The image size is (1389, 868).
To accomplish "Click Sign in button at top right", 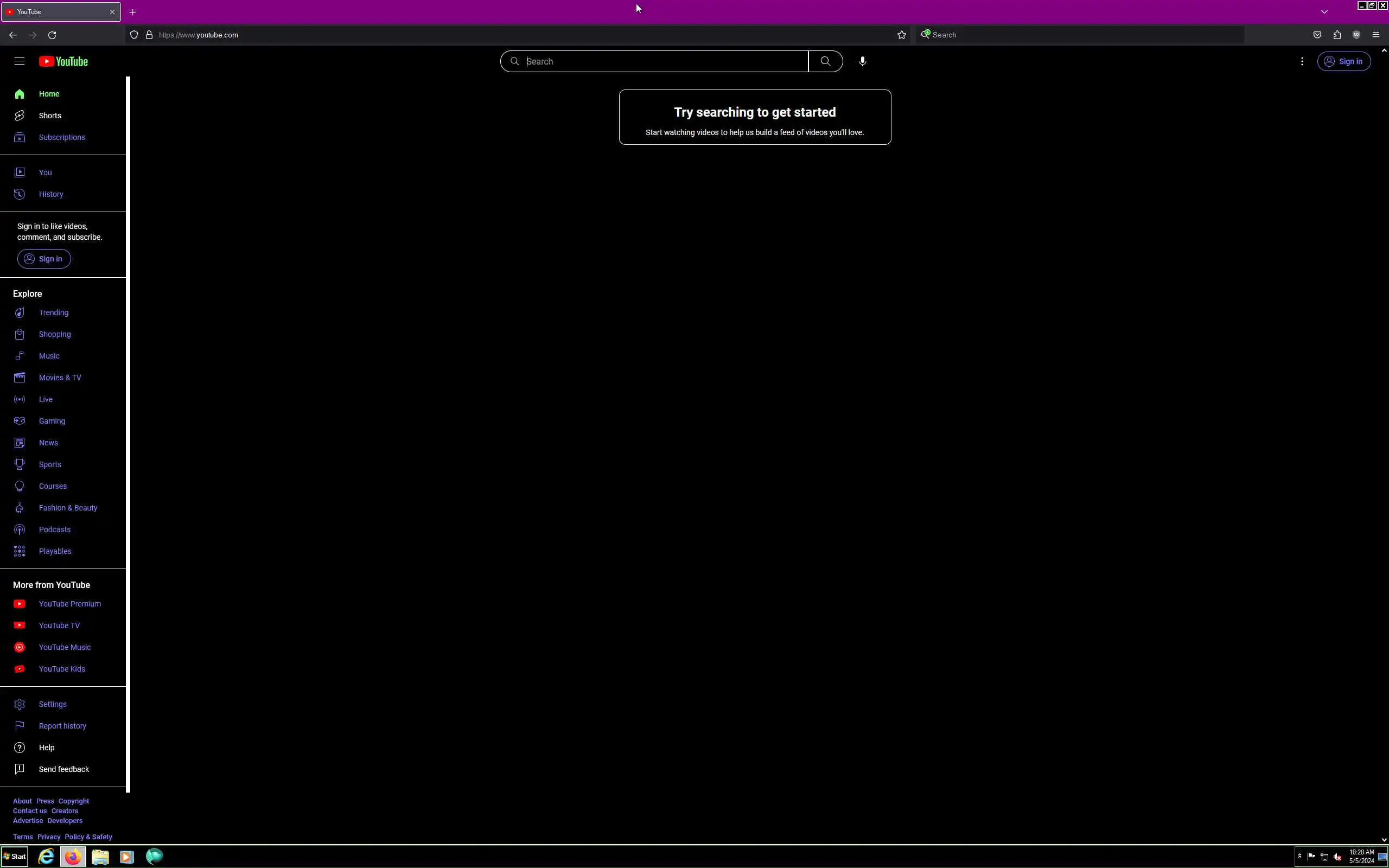I will click(x=1343, y=61).
